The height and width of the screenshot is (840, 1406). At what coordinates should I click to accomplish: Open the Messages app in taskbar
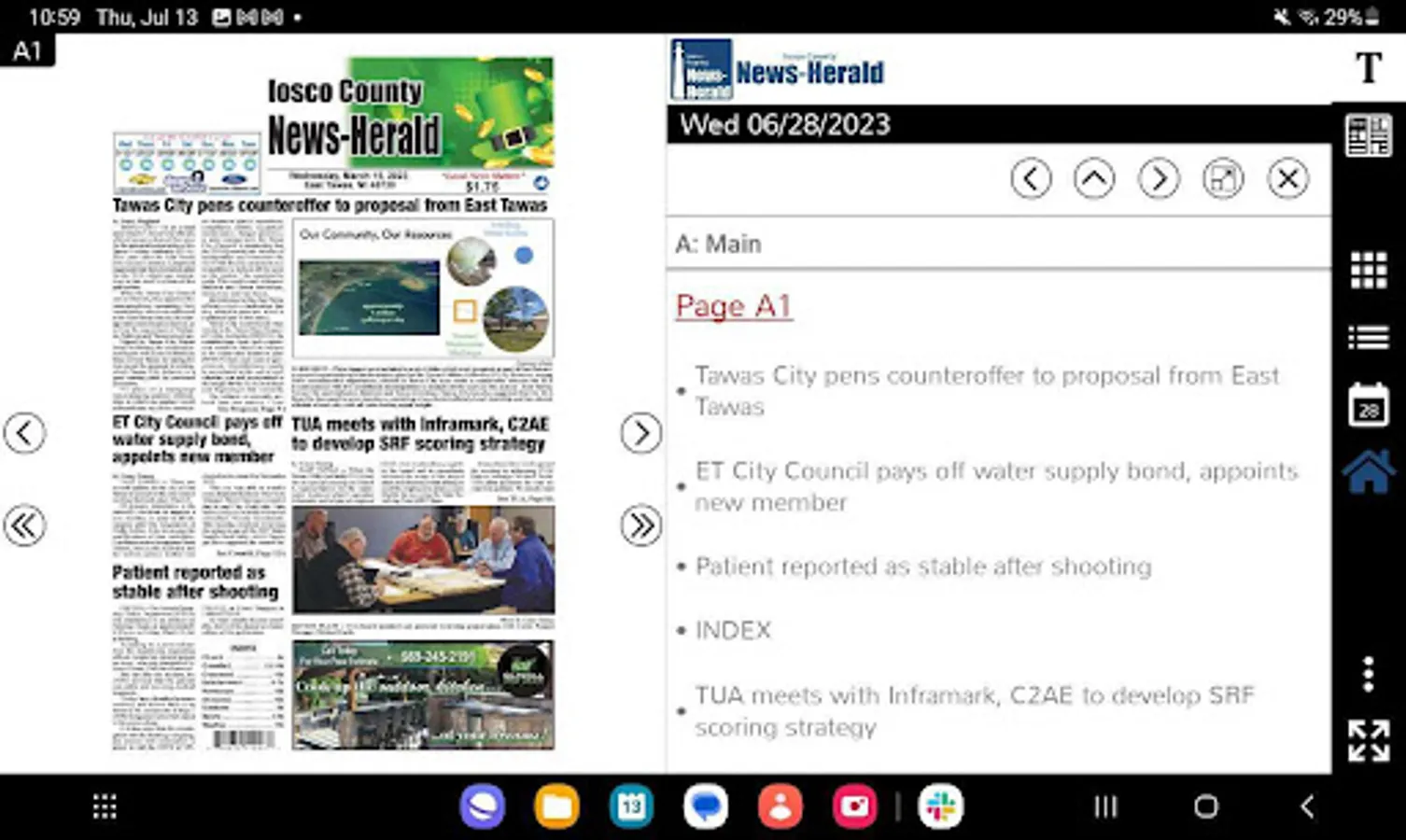point(706,806)
